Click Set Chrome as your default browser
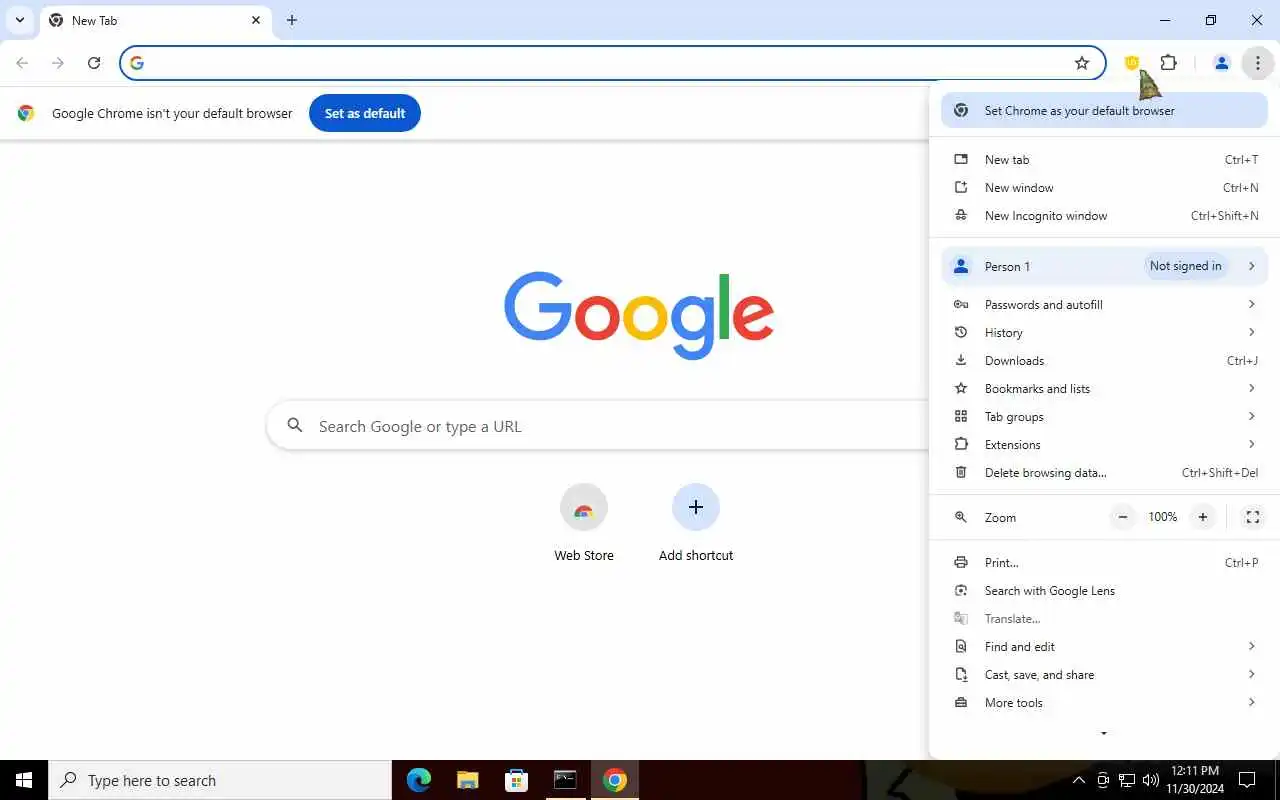This screenshot has width=1280, height=800. pyautogui.click(x=1104, y=111)
